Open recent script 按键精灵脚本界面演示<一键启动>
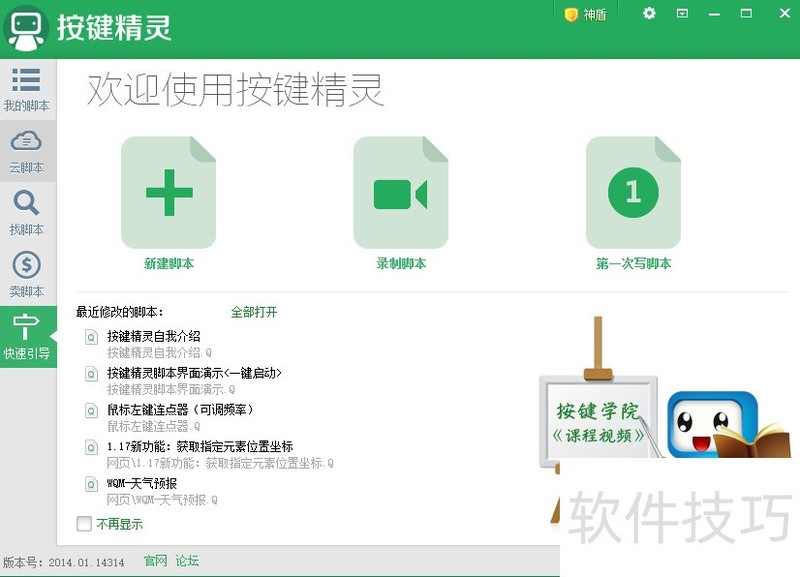The height and width of the screenshot is (577, 800). tap(194, 373)
